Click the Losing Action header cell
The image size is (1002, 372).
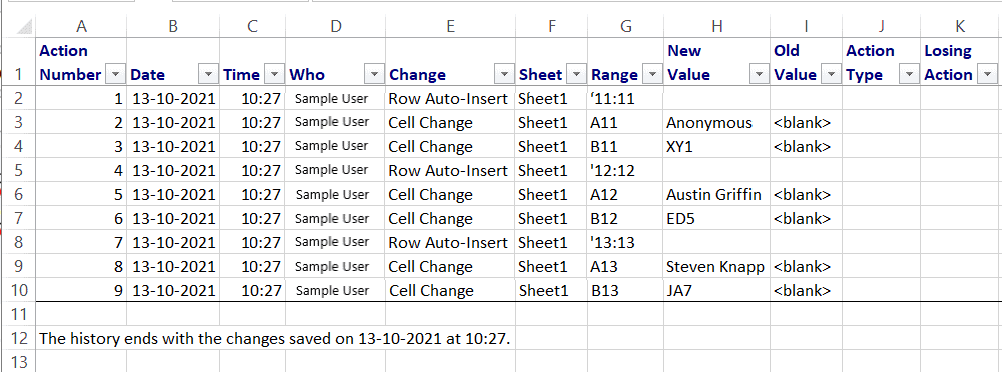(x=960, y=62)
